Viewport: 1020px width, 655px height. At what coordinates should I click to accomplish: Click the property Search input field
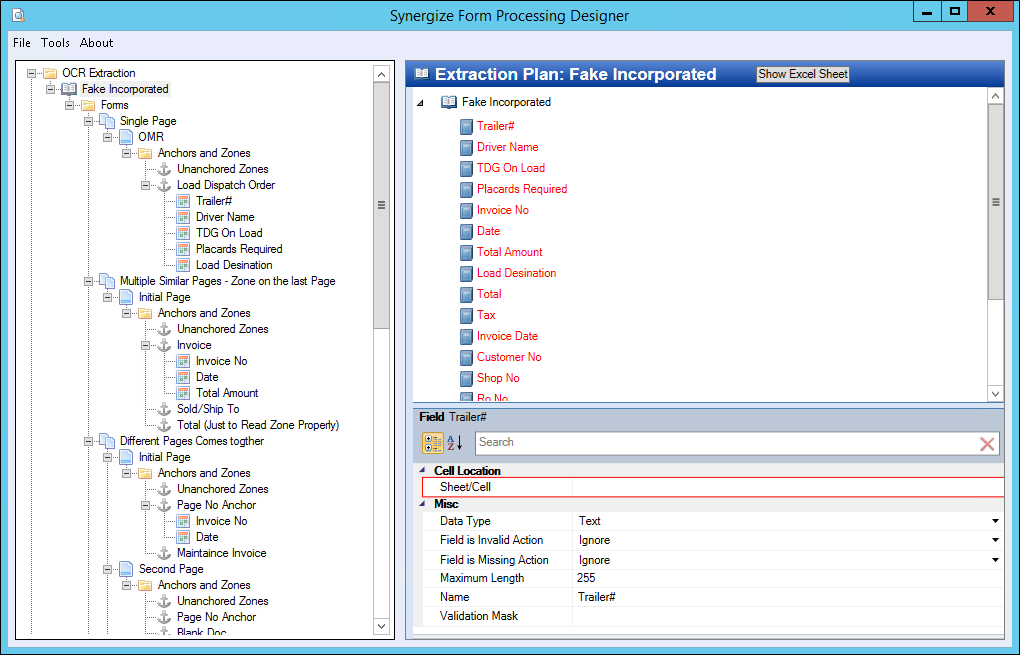click(720, 443)
